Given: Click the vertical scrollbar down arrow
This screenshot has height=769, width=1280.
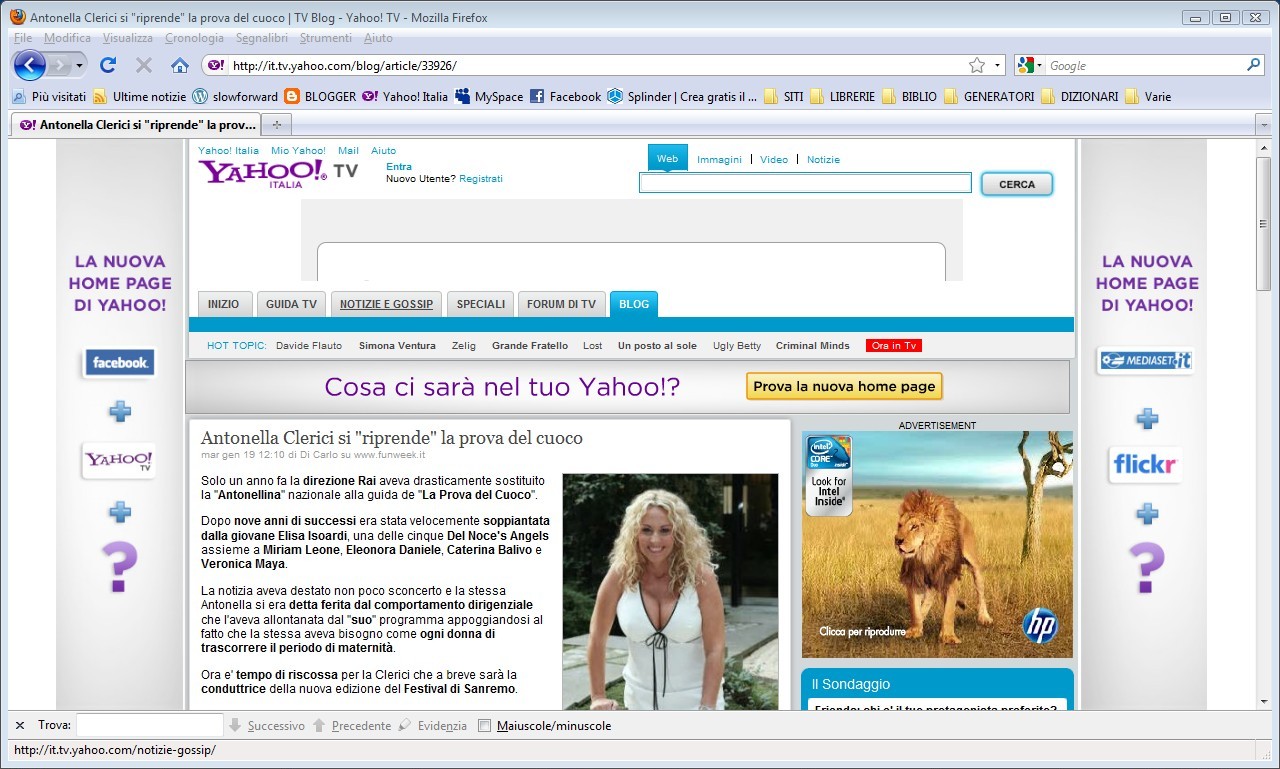Looking at the screenshot, I should tap(1264, 701).
